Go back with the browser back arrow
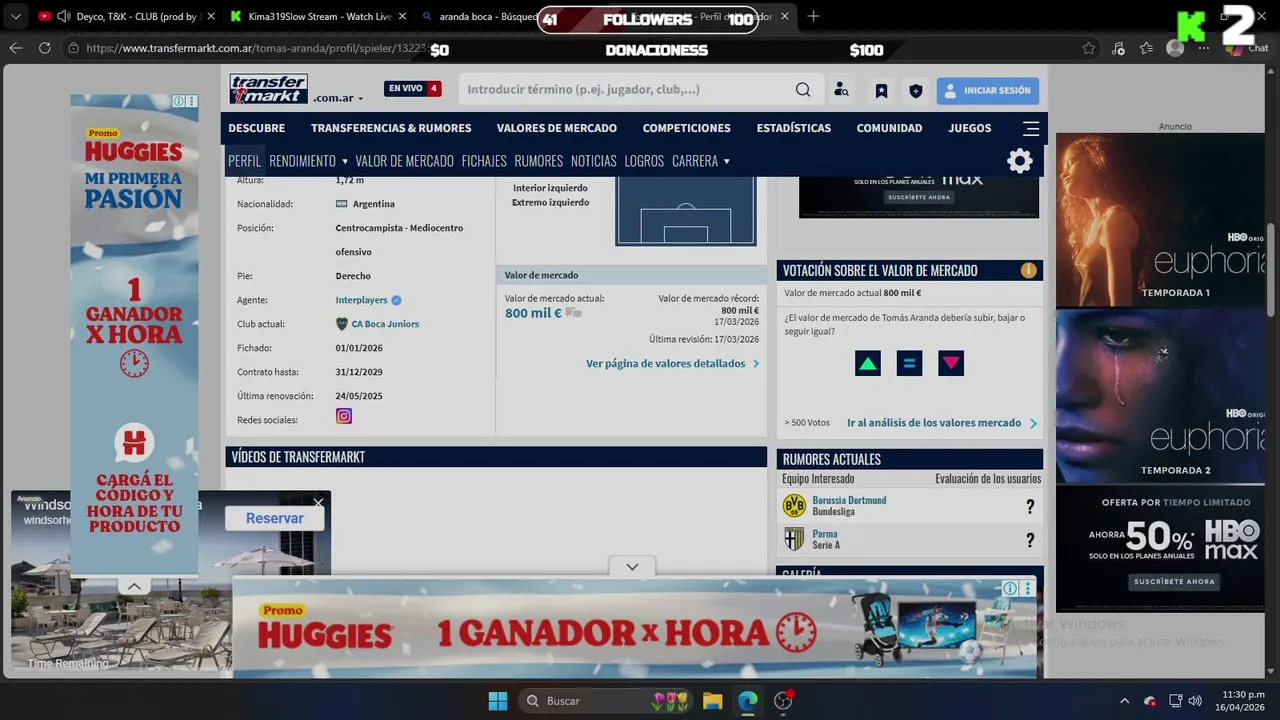This screenshot has width=1280, height=720. [16, 48]
